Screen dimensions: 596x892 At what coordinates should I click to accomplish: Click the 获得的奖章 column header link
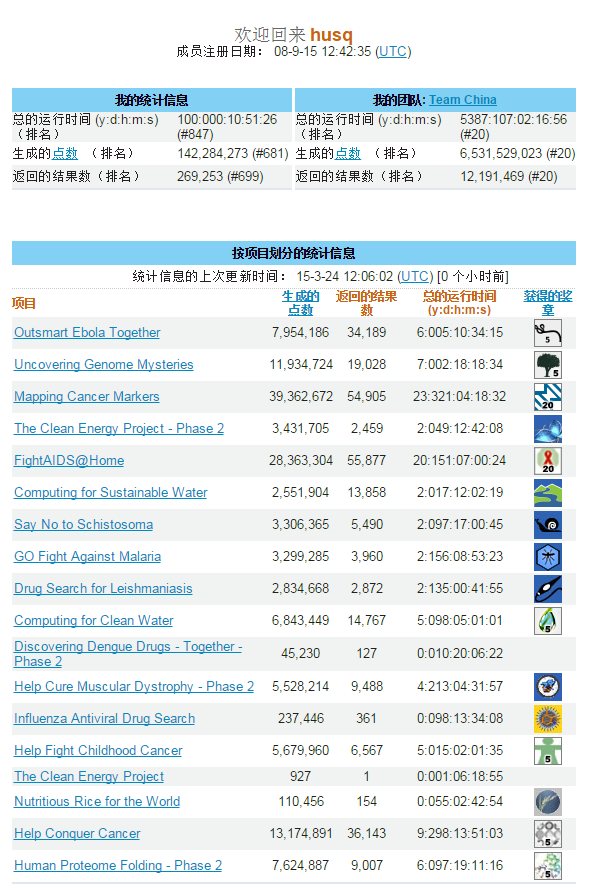[548, 303]
